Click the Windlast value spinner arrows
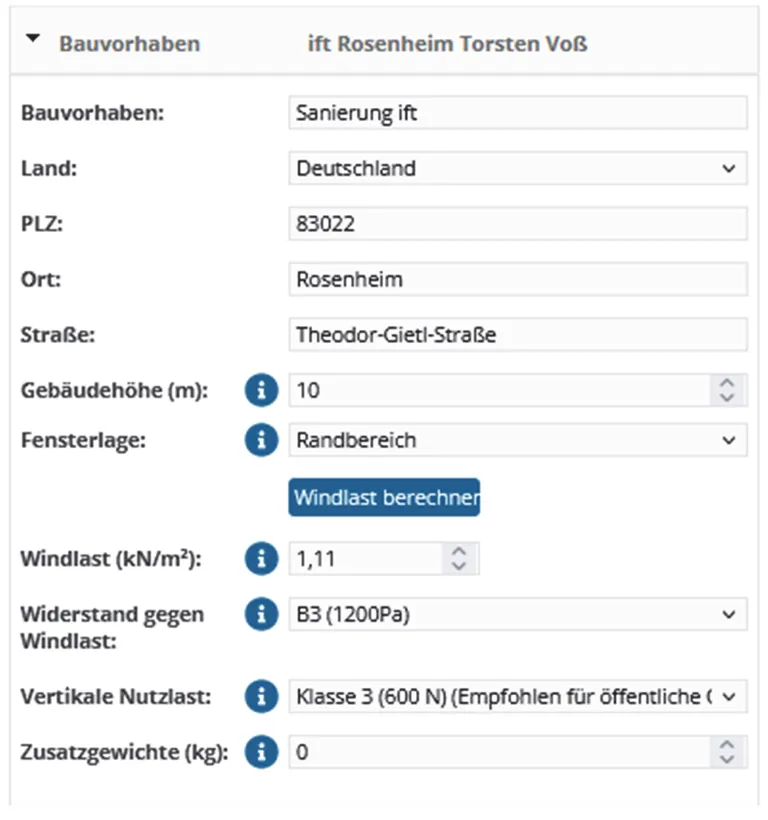This screenshot has width=768, height=820. point(459,559)
